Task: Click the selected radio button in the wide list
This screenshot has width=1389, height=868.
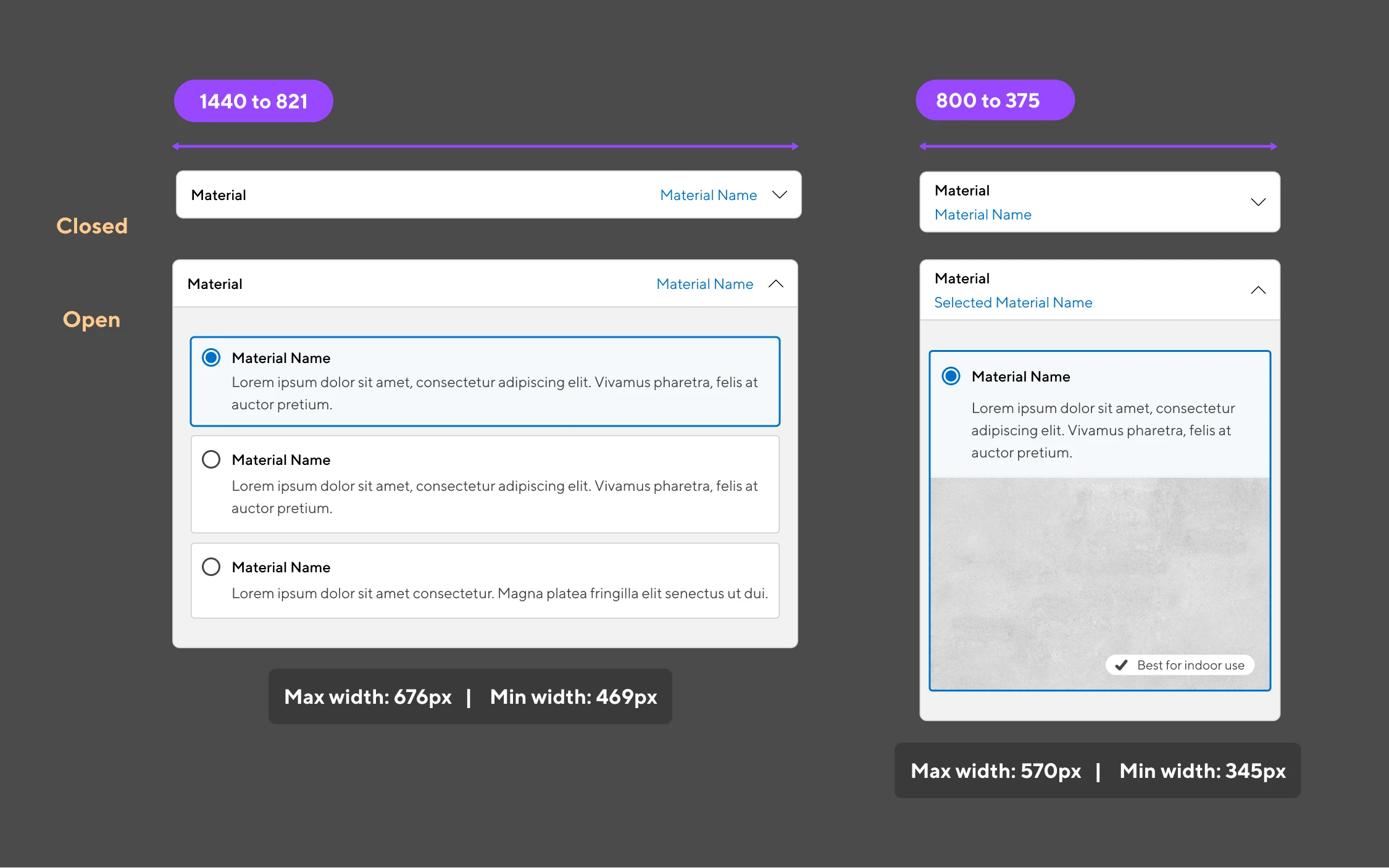Action: pos(211,358)
